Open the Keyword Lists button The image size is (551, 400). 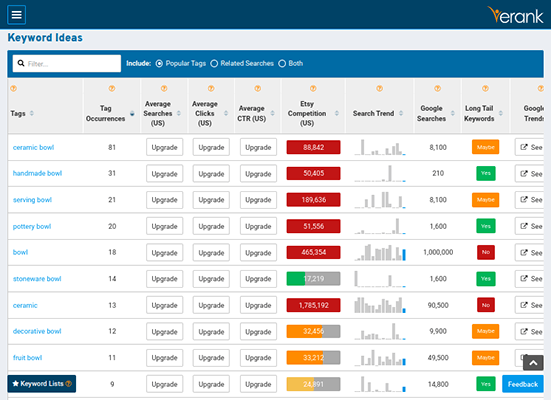[x=41, y=383]
